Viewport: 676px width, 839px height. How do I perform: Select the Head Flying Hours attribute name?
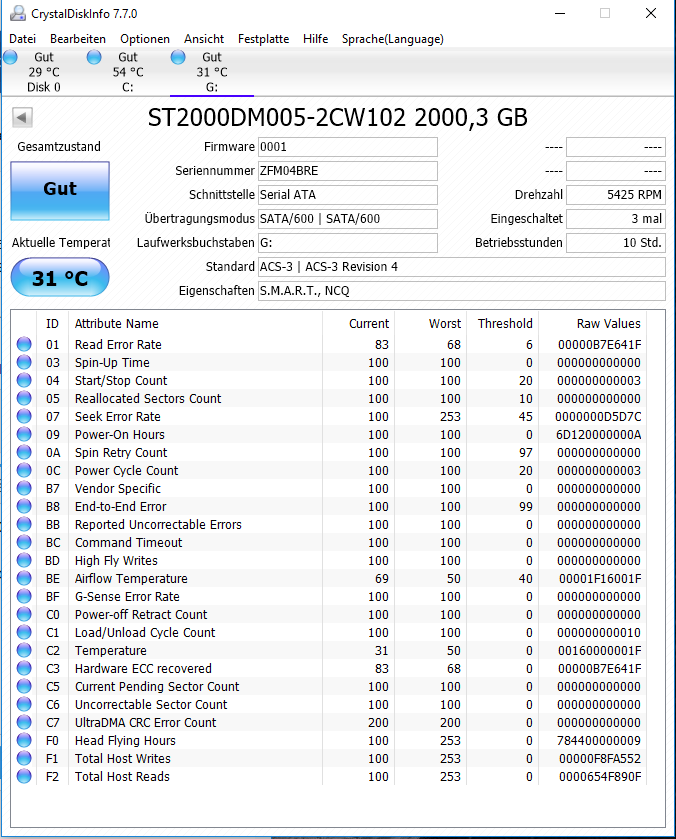coord(125,741)
